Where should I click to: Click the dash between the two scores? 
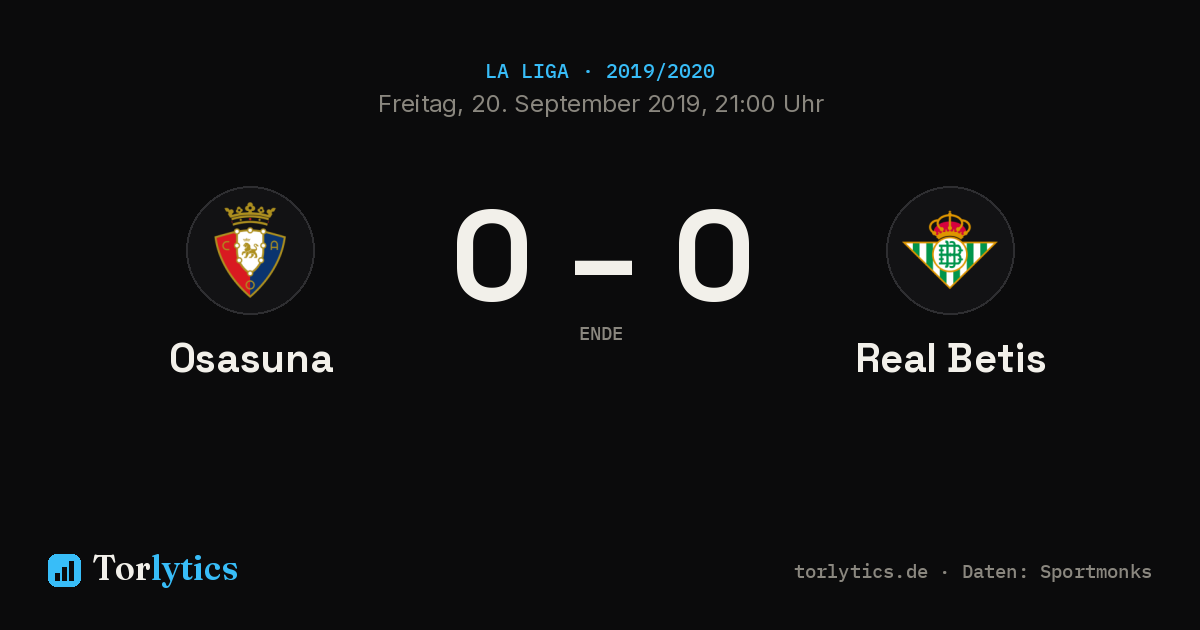603,267
